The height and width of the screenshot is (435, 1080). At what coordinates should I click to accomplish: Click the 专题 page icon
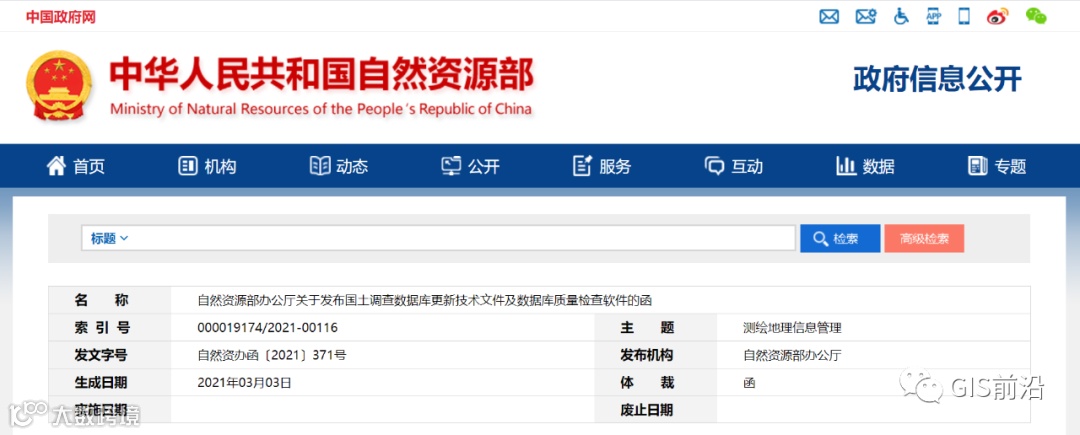click(977, 166)
